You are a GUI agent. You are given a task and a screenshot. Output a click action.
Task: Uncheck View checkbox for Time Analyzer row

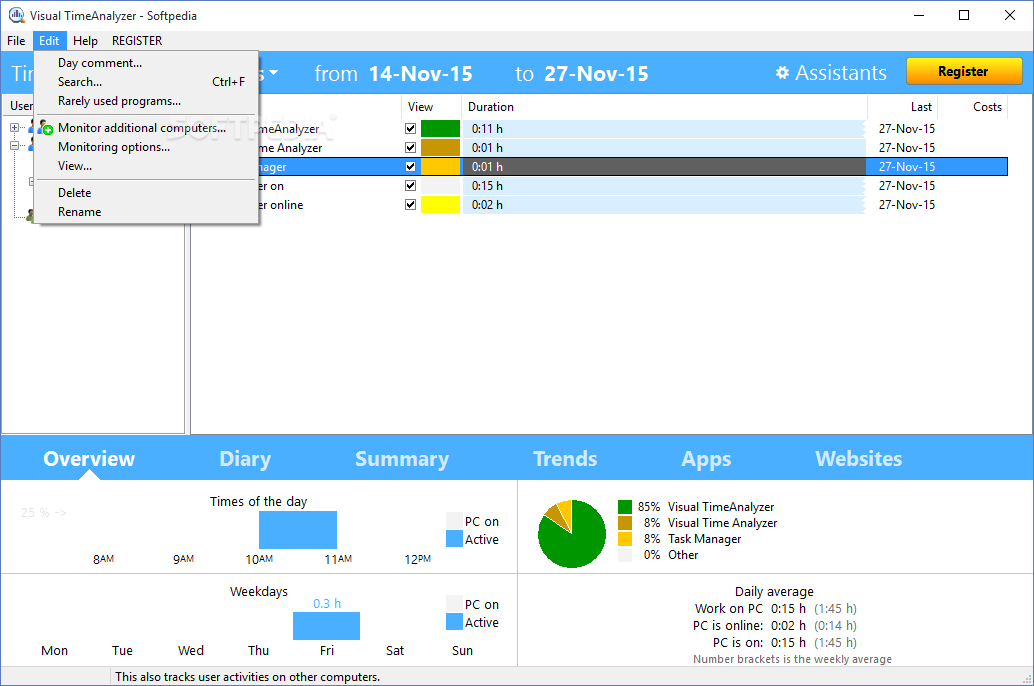[x=410, y=148]
